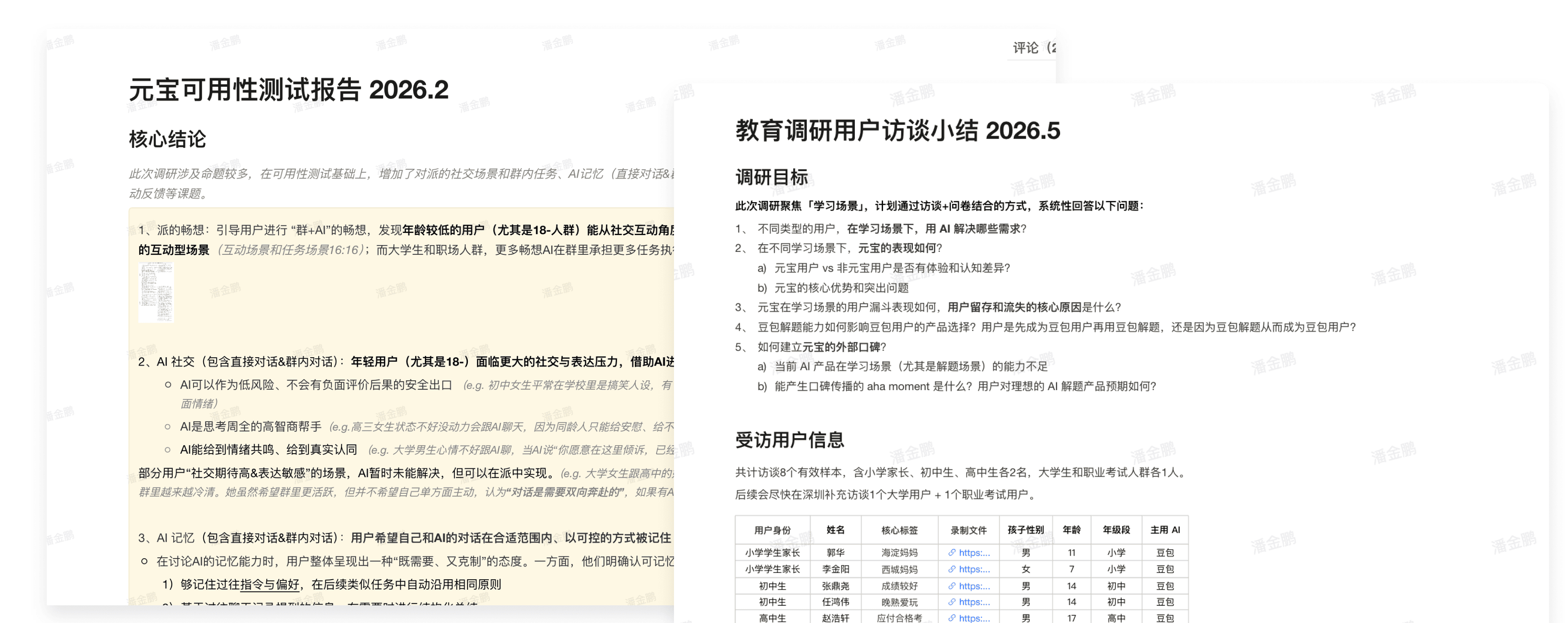This screenshot has height=623, width=1568.
Task: Click the age cell '11' for 郭华
Action: coord(1071,552)
